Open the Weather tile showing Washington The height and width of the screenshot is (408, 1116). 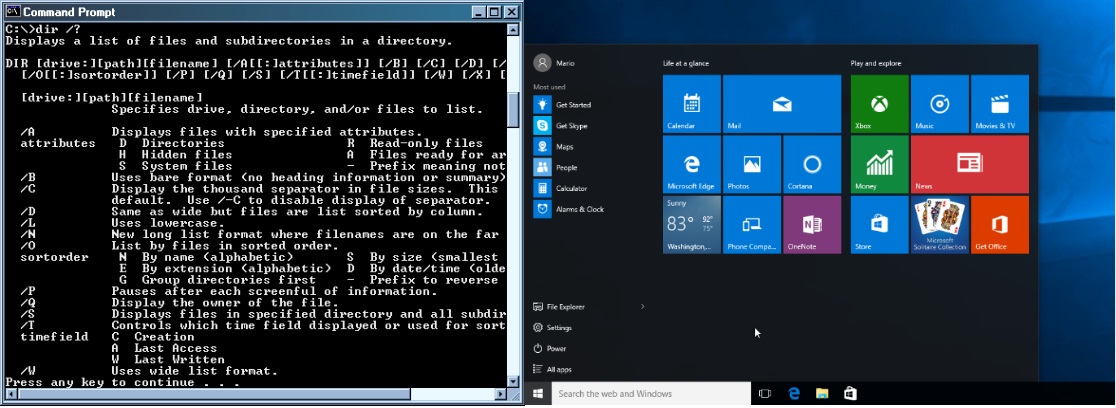click(691, 225)
